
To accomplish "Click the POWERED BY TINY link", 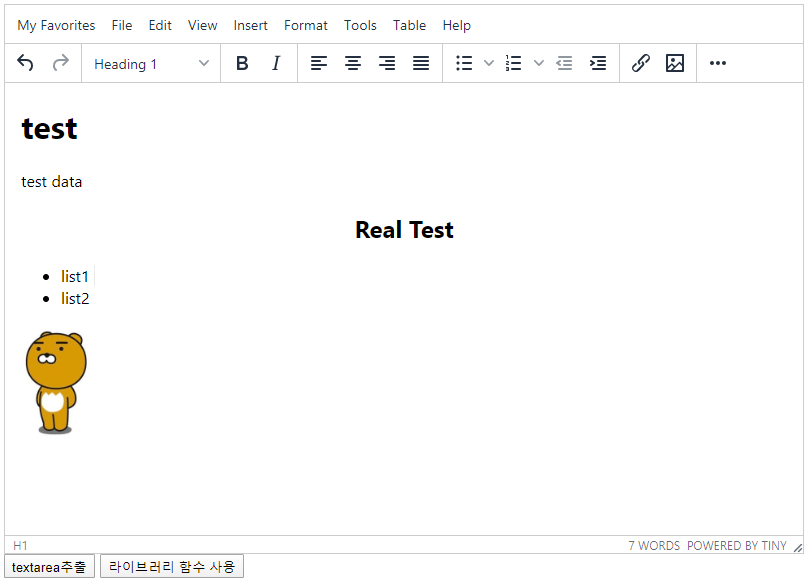I will click(x=736, y=546).
